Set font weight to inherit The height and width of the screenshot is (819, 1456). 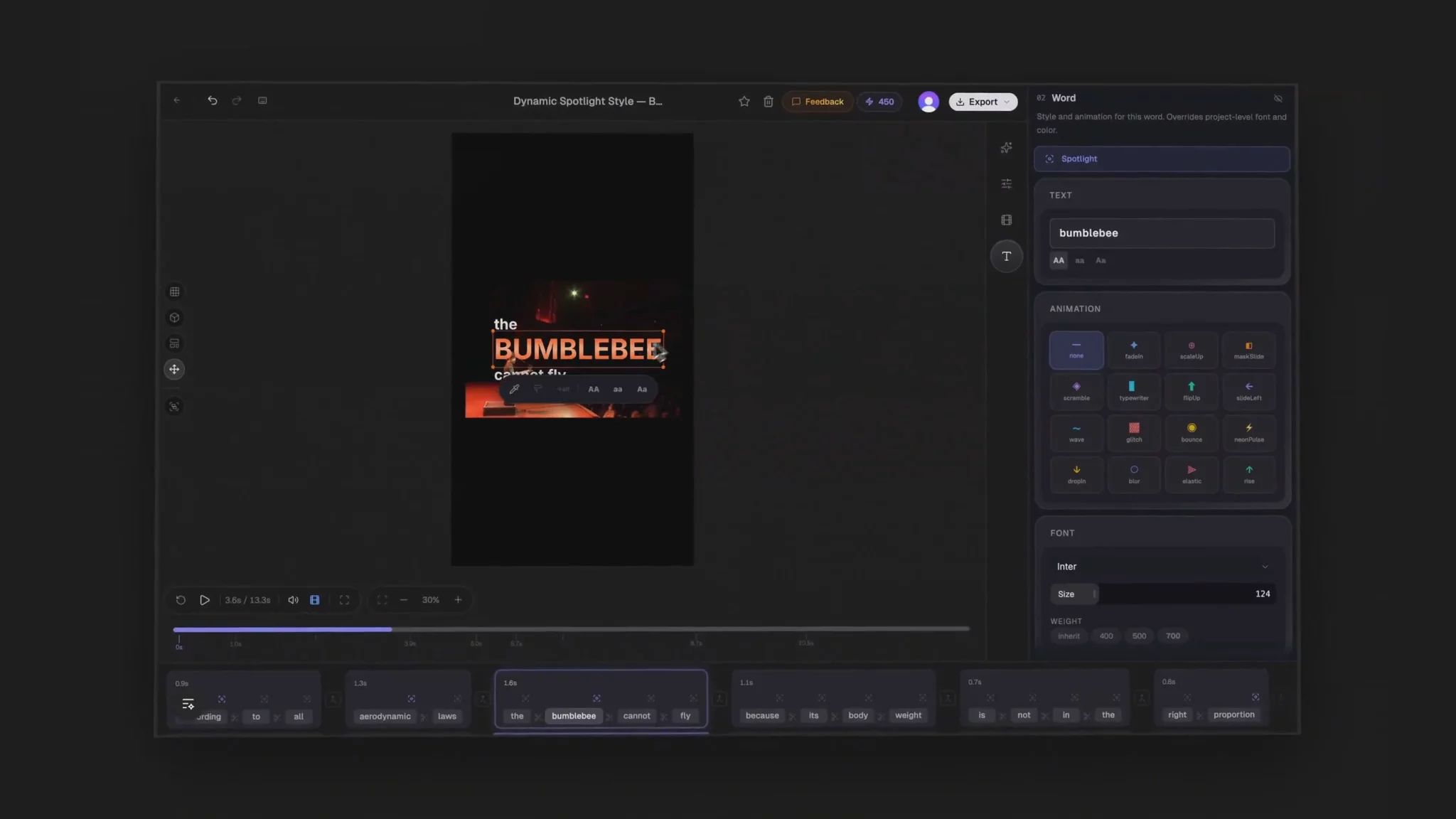pos(1069,636)
